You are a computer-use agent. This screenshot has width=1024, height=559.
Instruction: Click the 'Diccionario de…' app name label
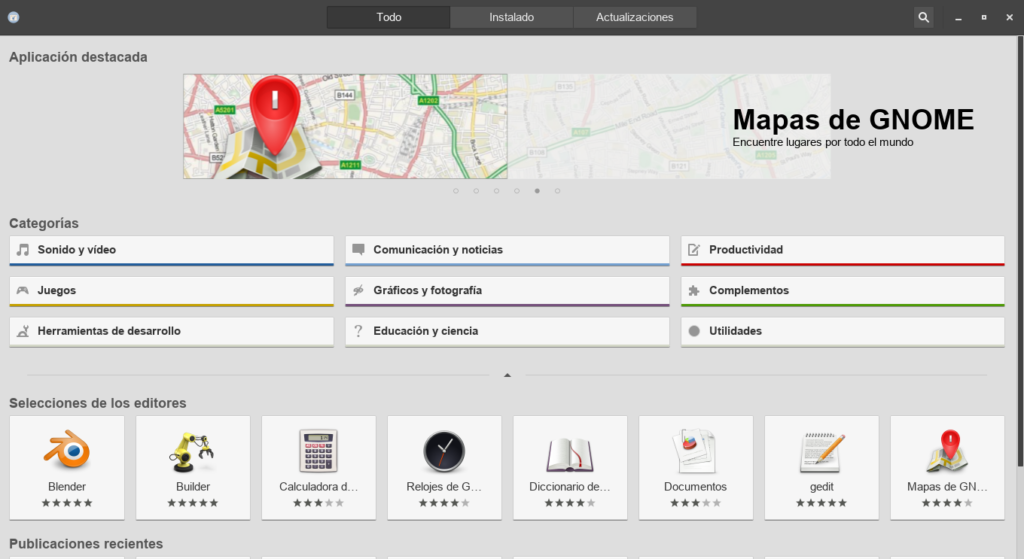569,487
